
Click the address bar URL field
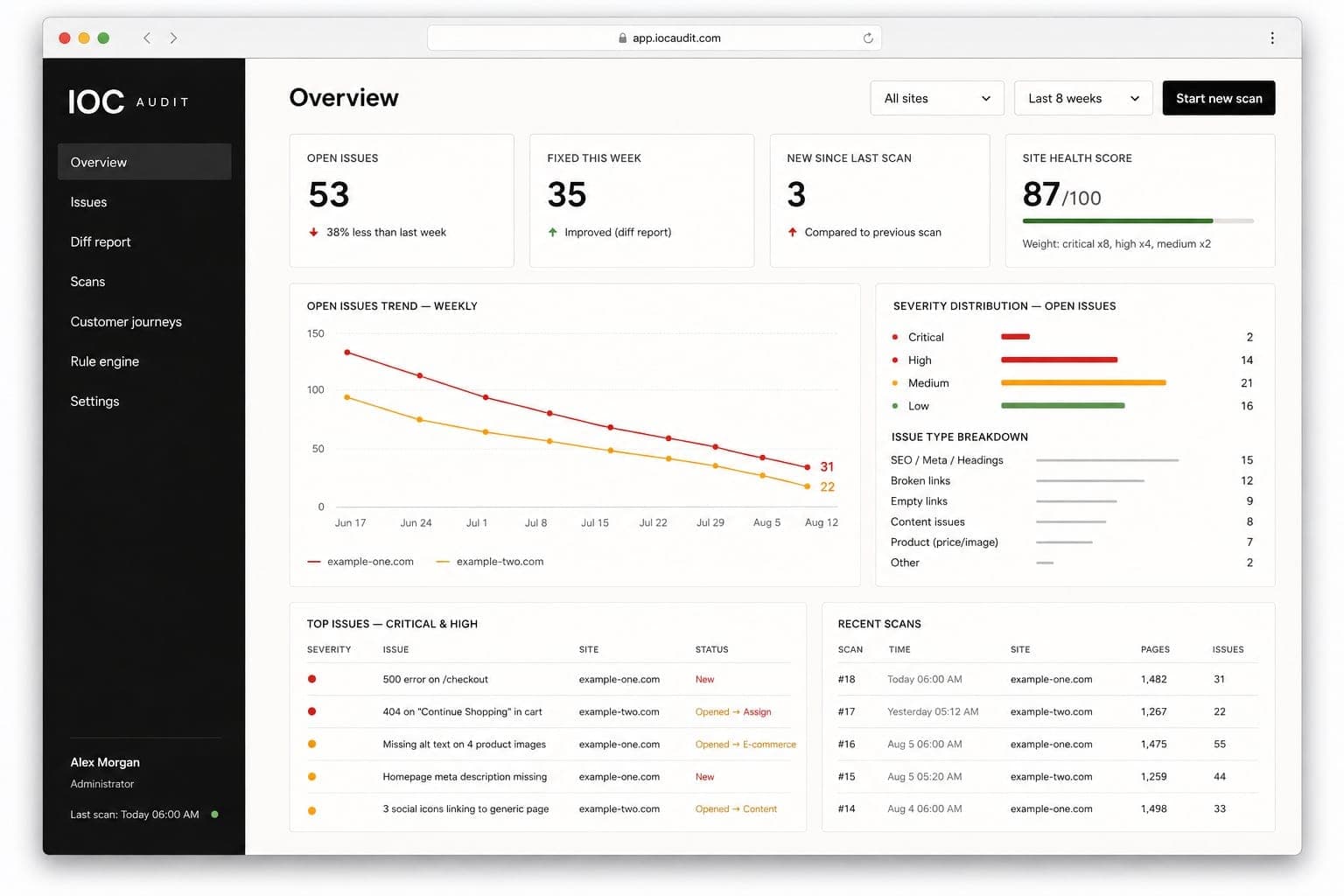[654, 38]
